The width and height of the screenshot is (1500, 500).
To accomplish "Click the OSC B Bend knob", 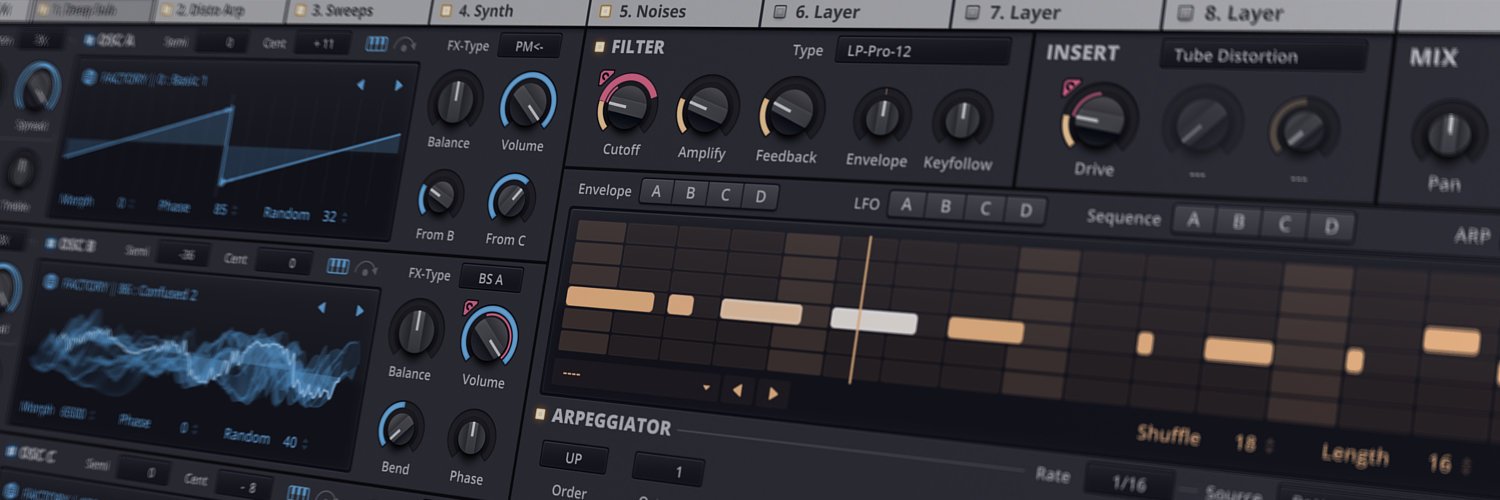I will point(401,427).
